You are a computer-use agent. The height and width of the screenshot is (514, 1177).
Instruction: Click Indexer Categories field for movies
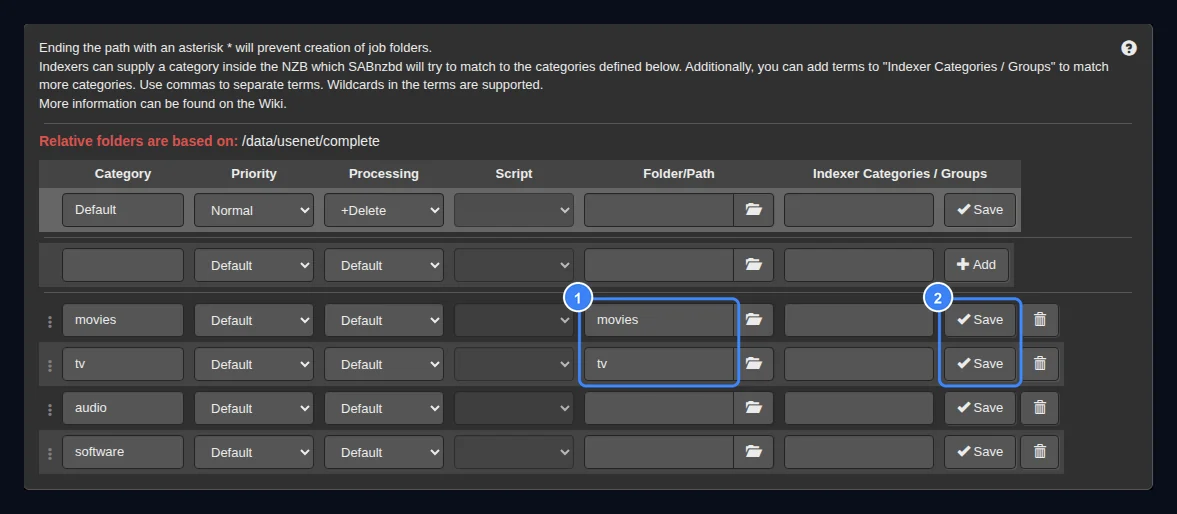coord(859,320)
